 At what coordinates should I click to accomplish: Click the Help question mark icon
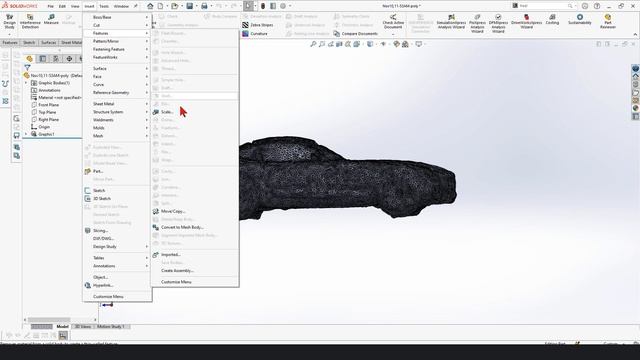597,6
